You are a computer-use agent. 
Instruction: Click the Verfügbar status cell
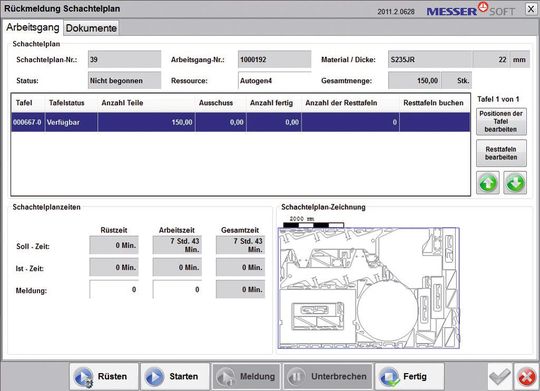pyautogui.click(x=71, y=122)
